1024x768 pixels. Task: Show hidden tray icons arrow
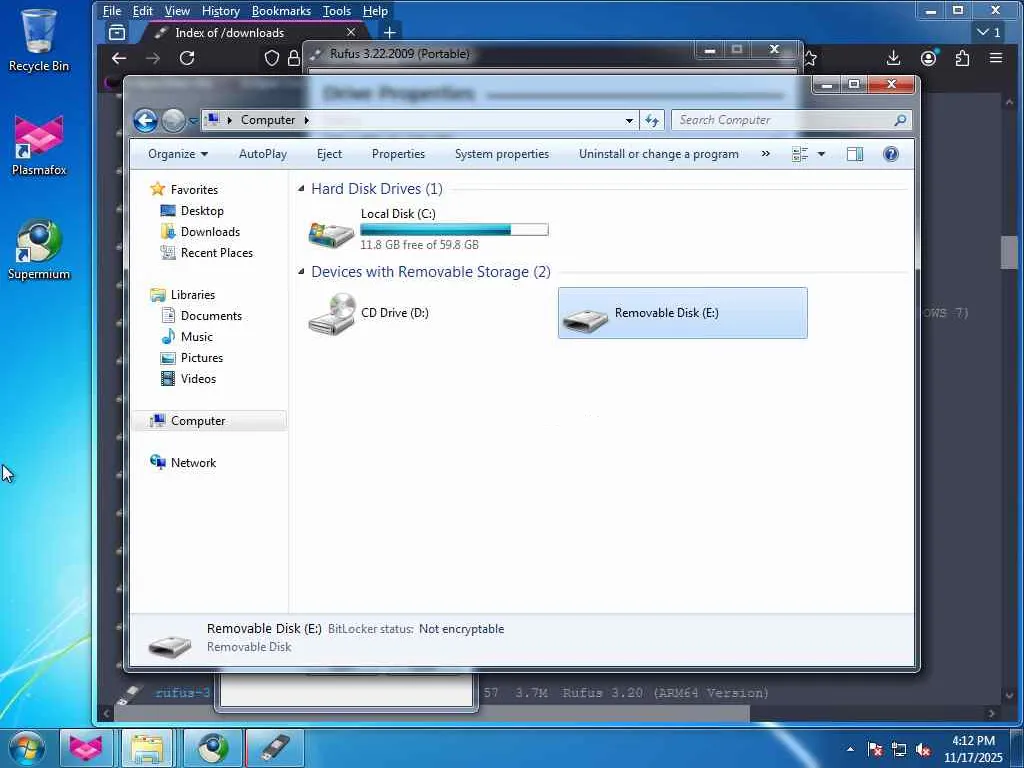[850, 750]
